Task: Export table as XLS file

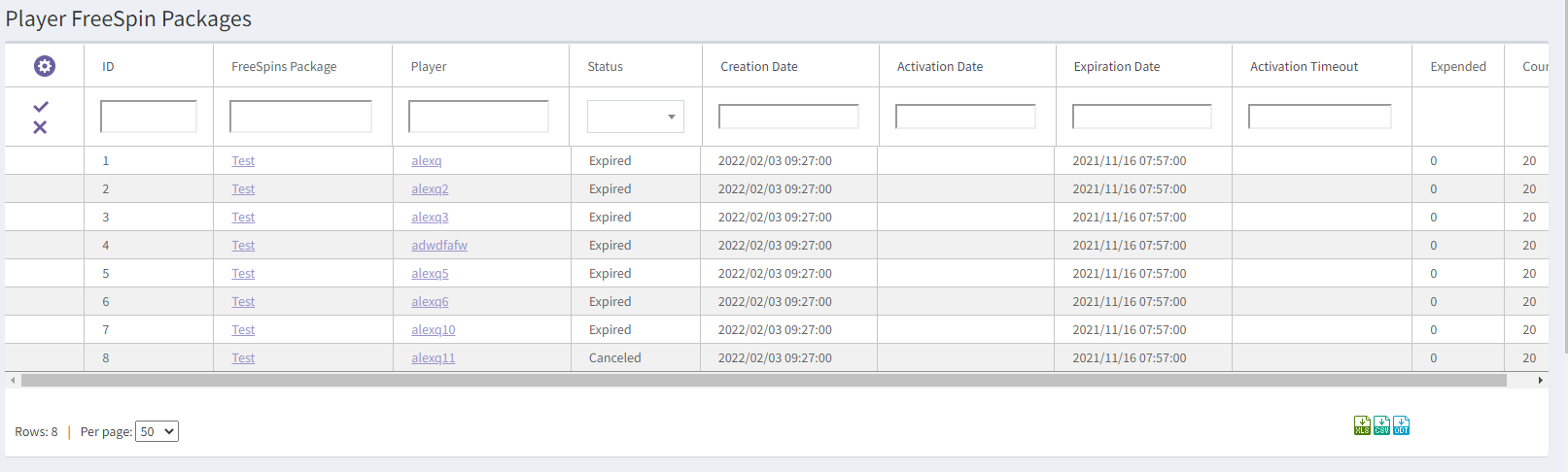Action: click(x=1362, y=425)
